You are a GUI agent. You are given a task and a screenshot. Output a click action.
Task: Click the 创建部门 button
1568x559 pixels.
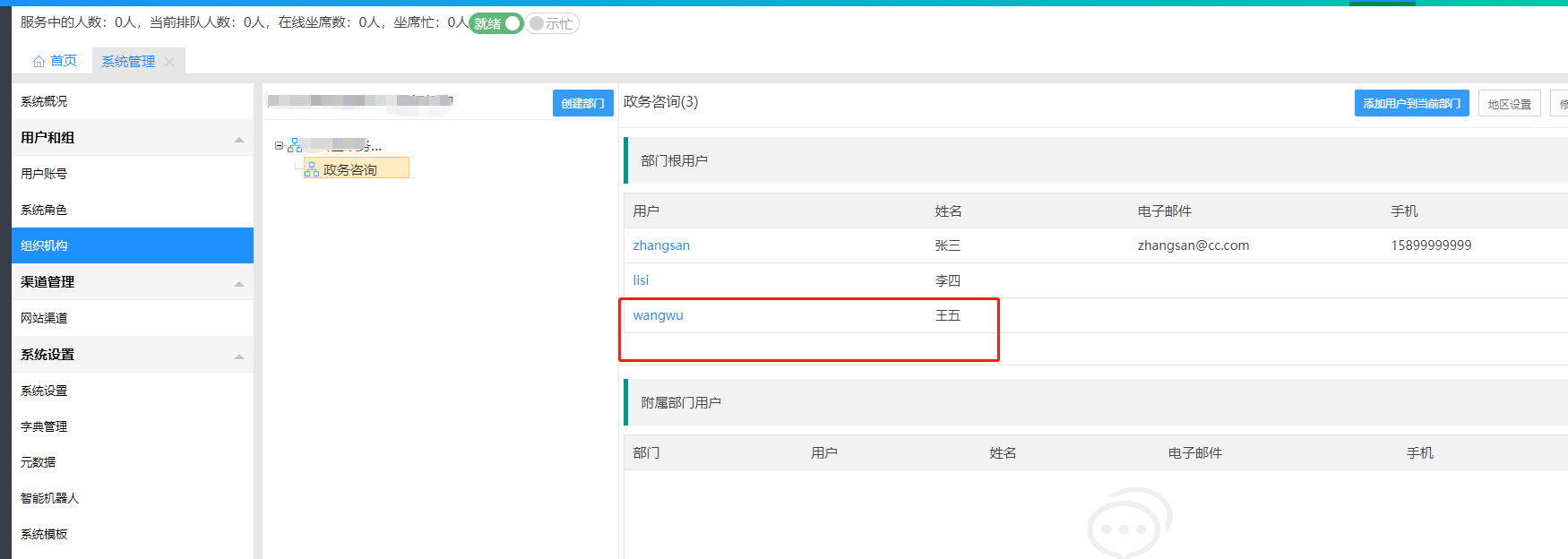point(583,103)
